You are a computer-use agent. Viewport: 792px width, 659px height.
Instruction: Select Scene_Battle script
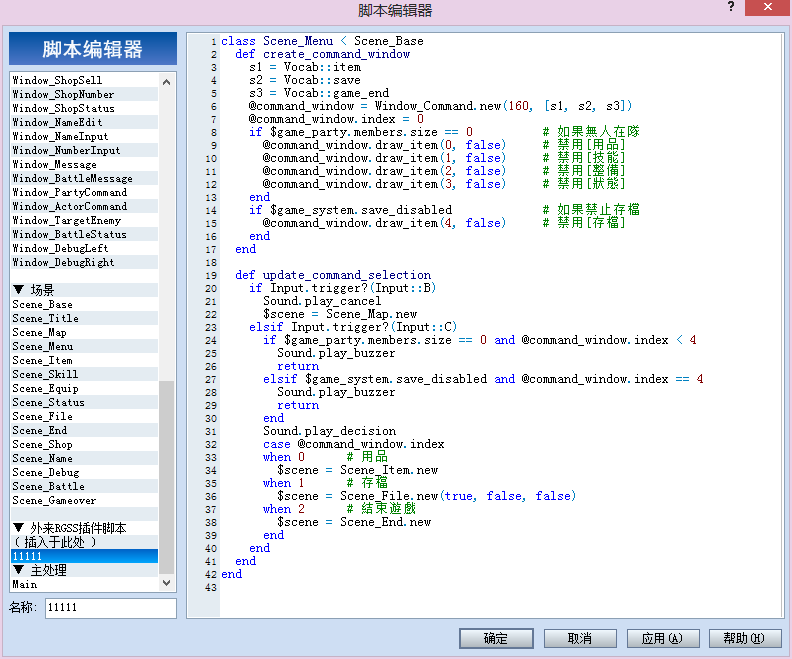[x=84, y=487]
